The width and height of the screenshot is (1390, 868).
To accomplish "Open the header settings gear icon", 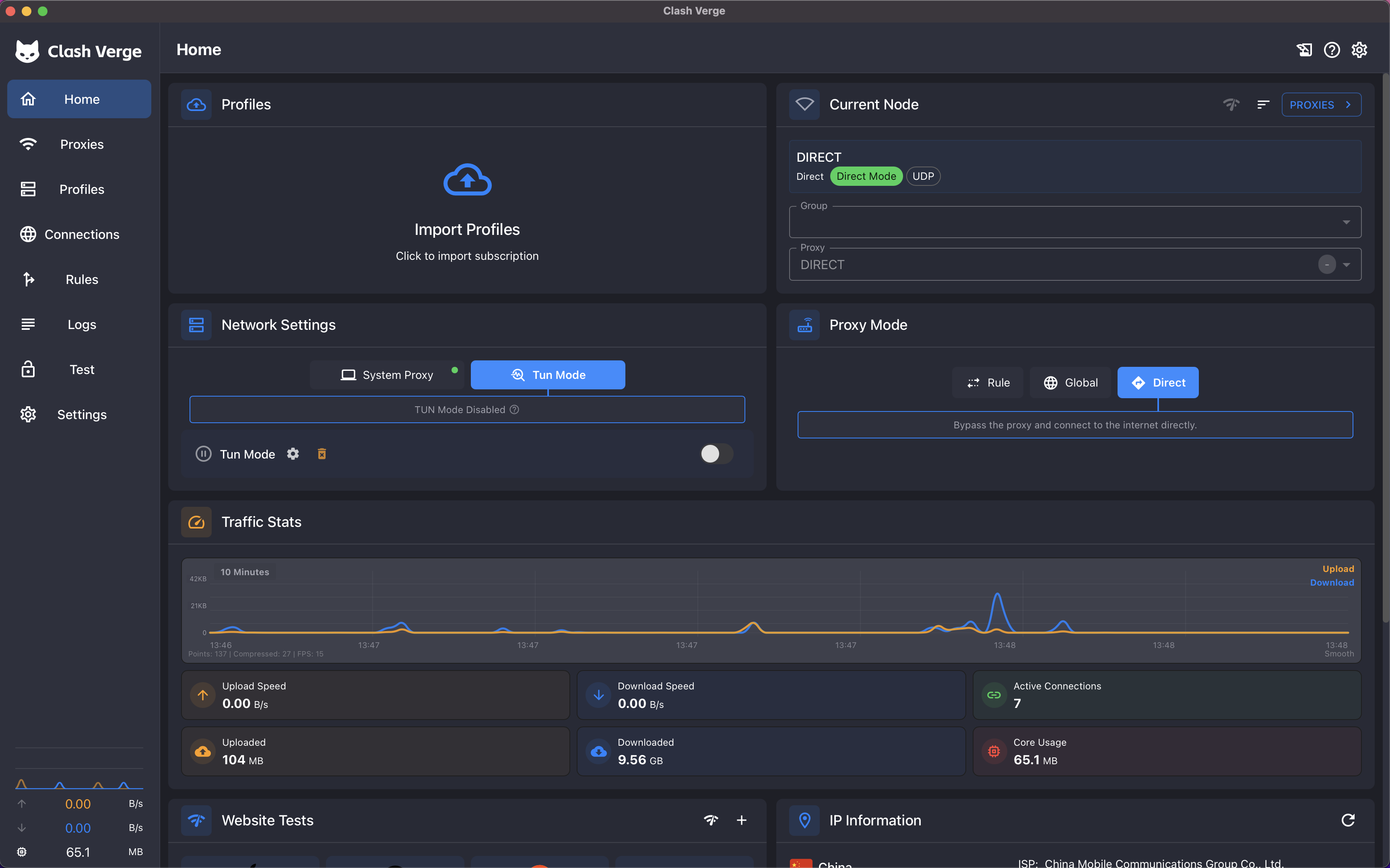I will pyautogui.click(x=1359, y=50).
